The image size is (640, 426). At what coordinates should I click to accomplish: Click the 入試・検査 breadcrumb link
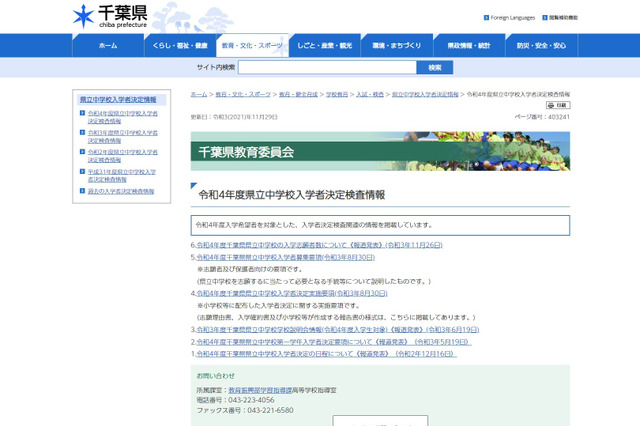point(370,94)
